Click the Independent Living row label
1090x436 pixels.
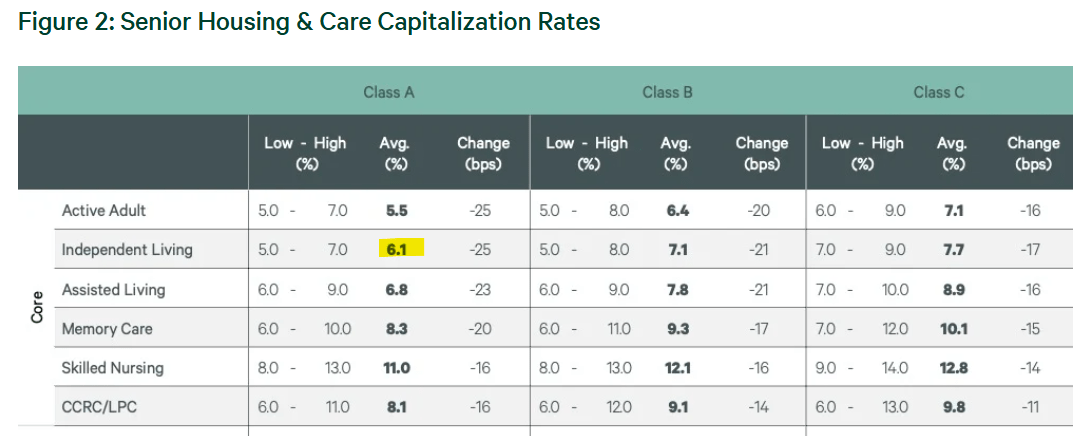click(x=127, y=249)
